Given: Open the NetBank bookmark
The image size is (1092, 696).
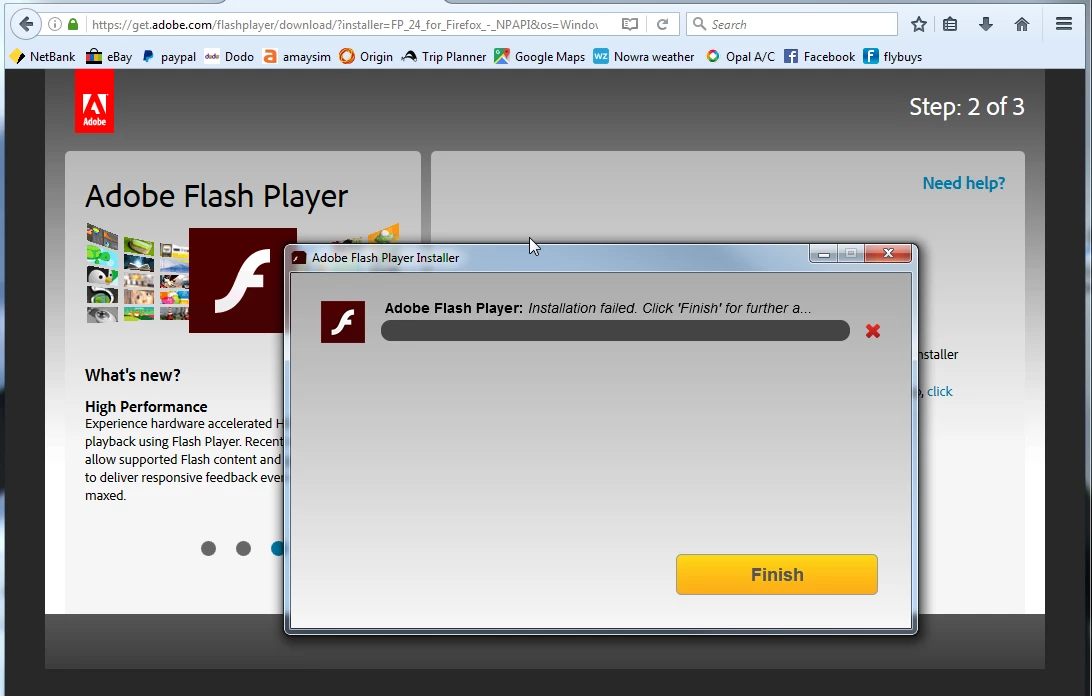Looking at the screenshot, I should point(42,56).
